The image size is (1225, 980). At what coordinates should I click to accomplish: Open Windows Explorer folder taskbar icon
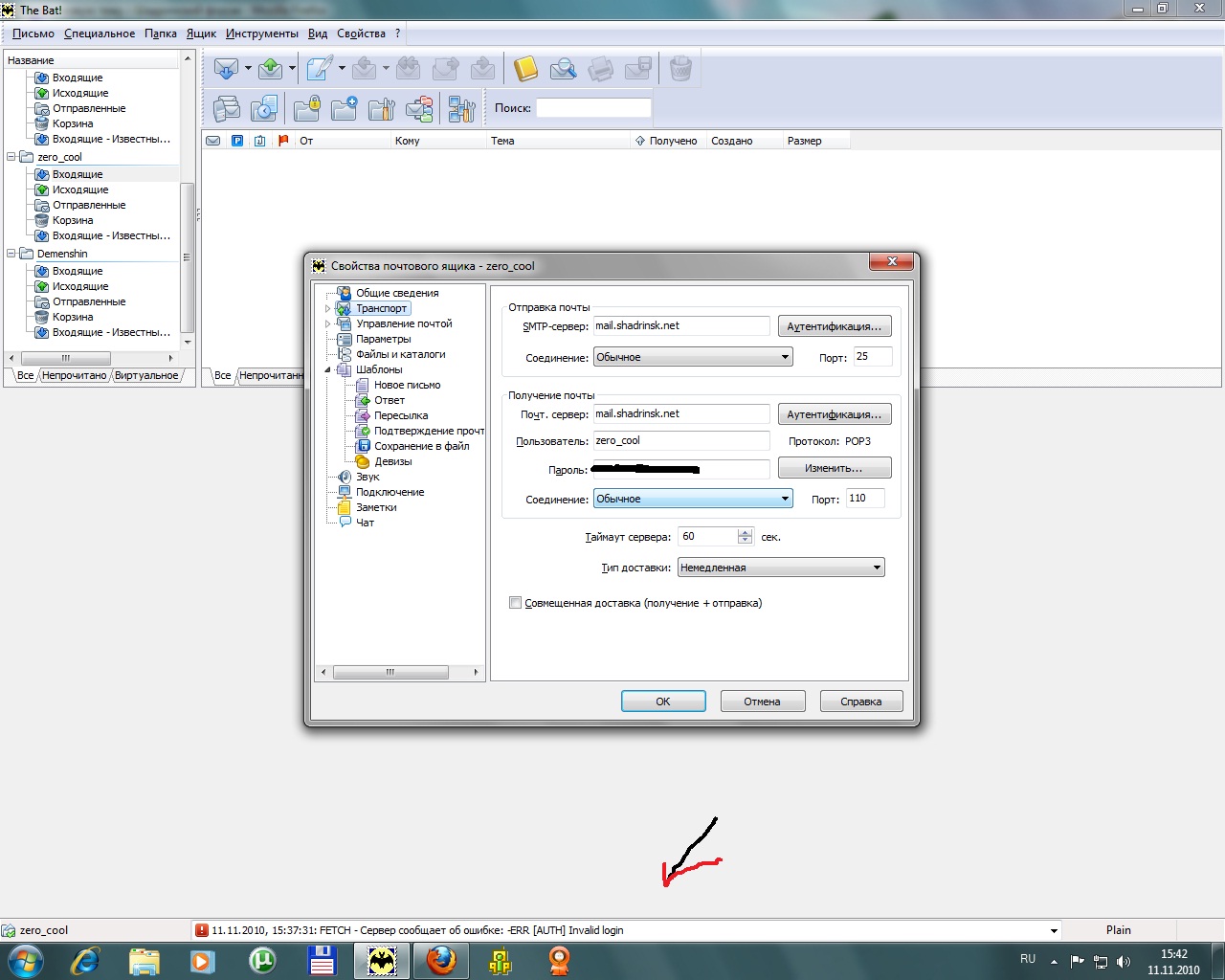144,960
